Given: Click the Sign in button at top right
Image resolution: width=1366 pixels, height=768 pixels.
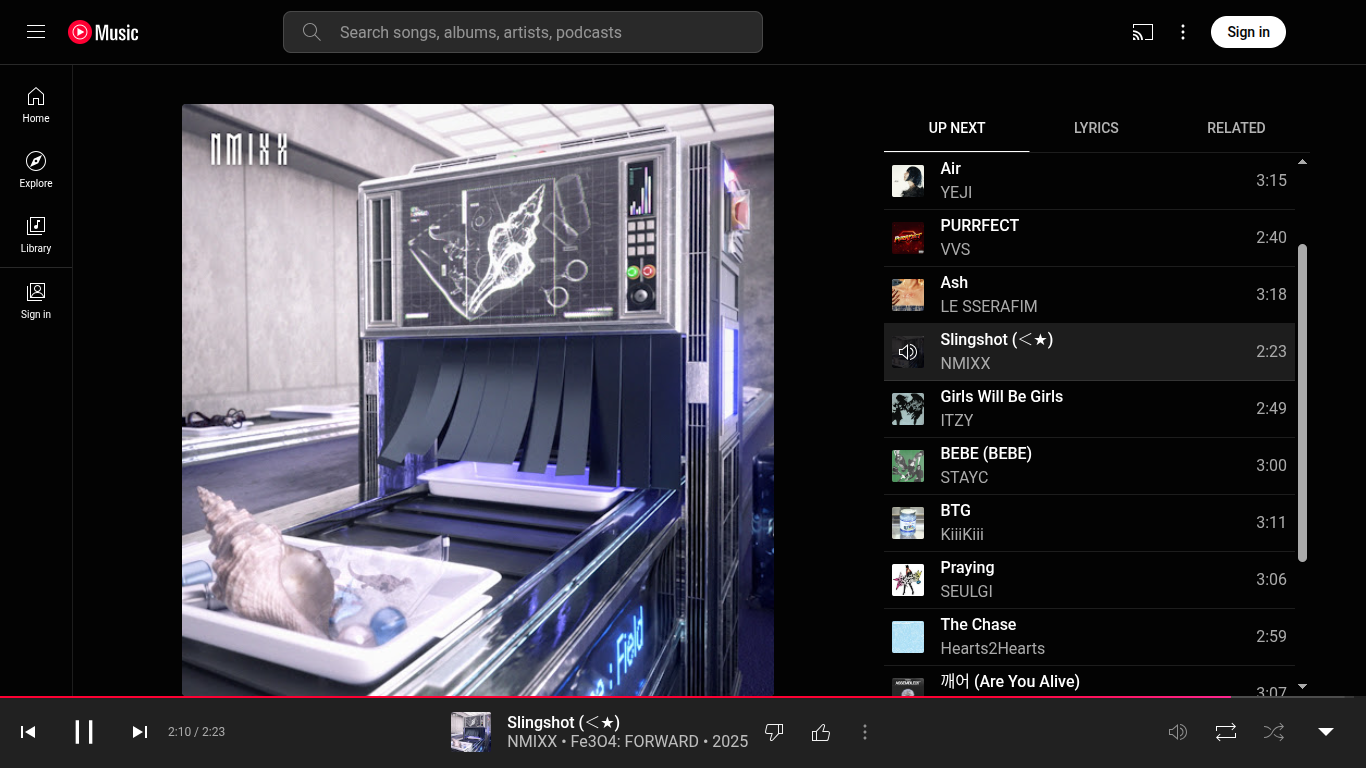Looking at the screenshot, I should coord(1248,32).
